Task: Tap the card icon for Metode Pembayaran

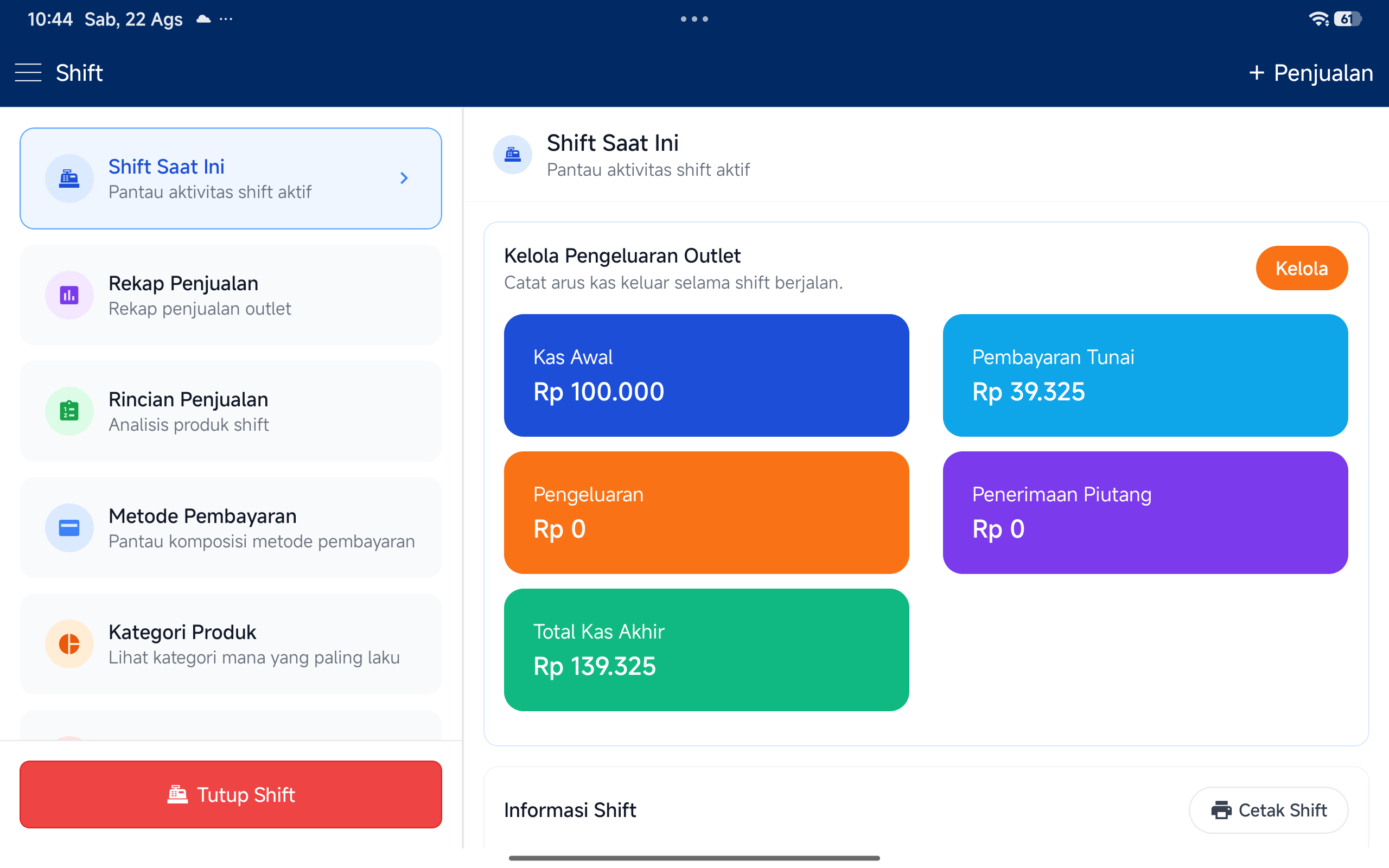Action: click(69, 527)
